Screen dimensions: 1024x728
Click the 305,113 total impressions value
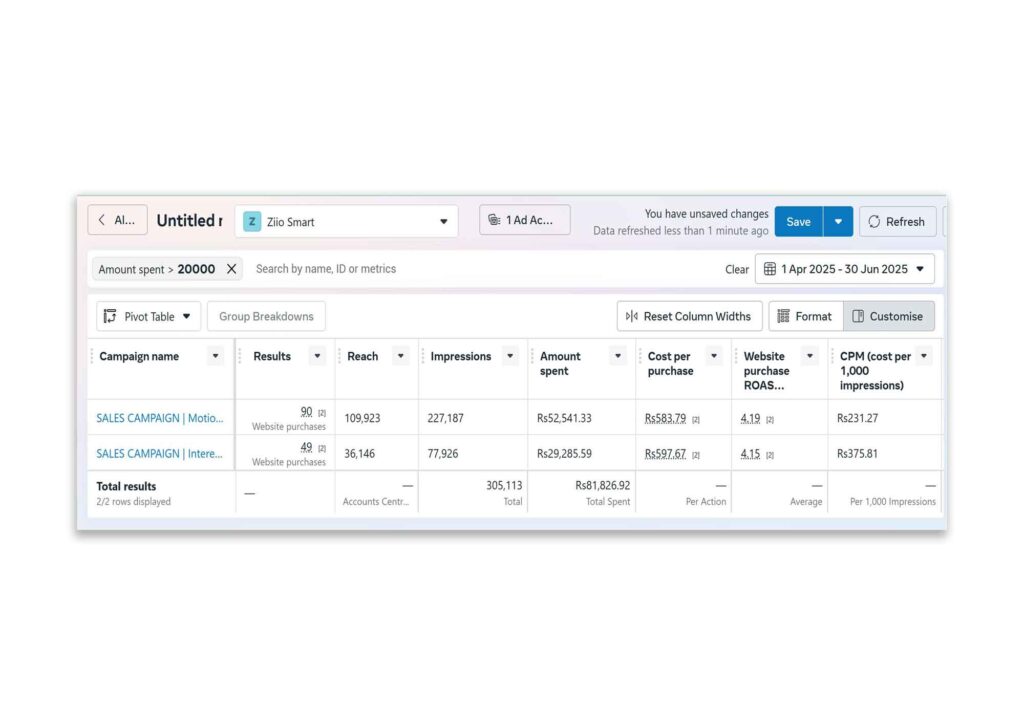(504, 485)
